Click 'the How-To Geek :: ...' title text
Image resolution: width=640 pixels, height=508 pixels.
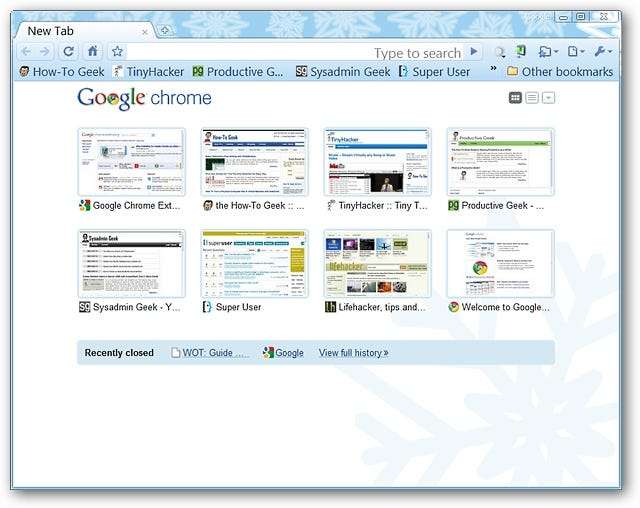point(260,206)
